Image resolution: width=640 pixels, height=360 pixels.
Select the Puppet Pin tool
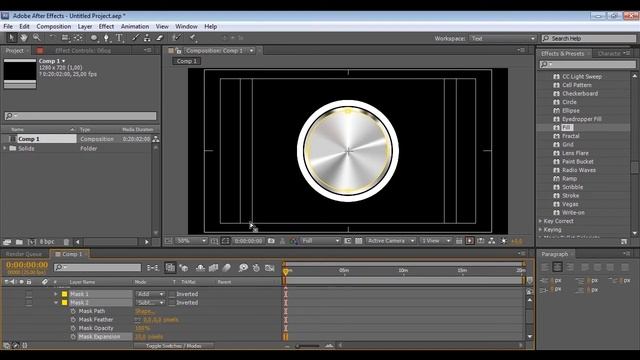click(193, 38)
